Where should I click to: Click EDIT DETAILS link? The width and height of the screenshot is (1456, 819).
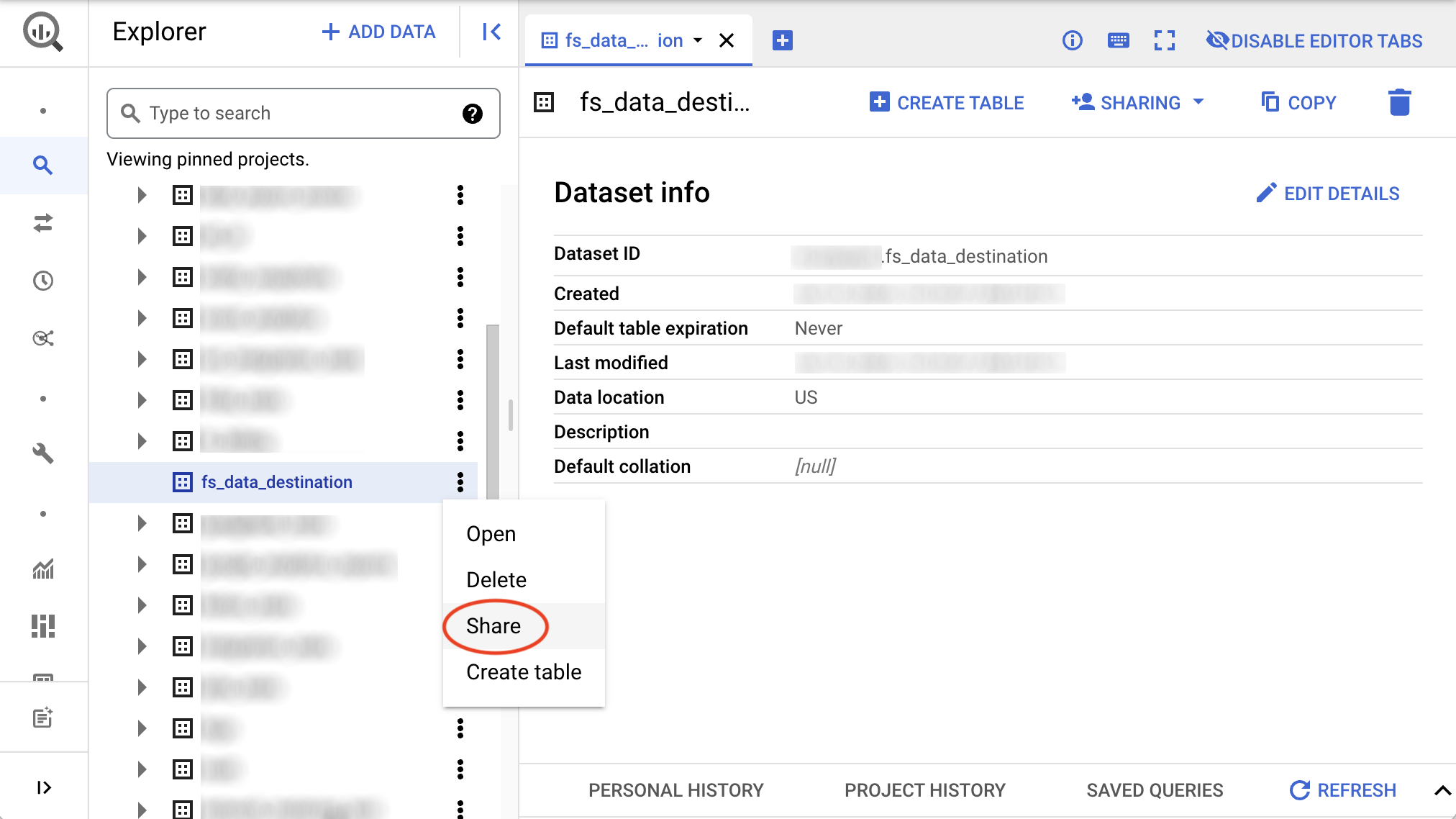tap(1328, 193)
